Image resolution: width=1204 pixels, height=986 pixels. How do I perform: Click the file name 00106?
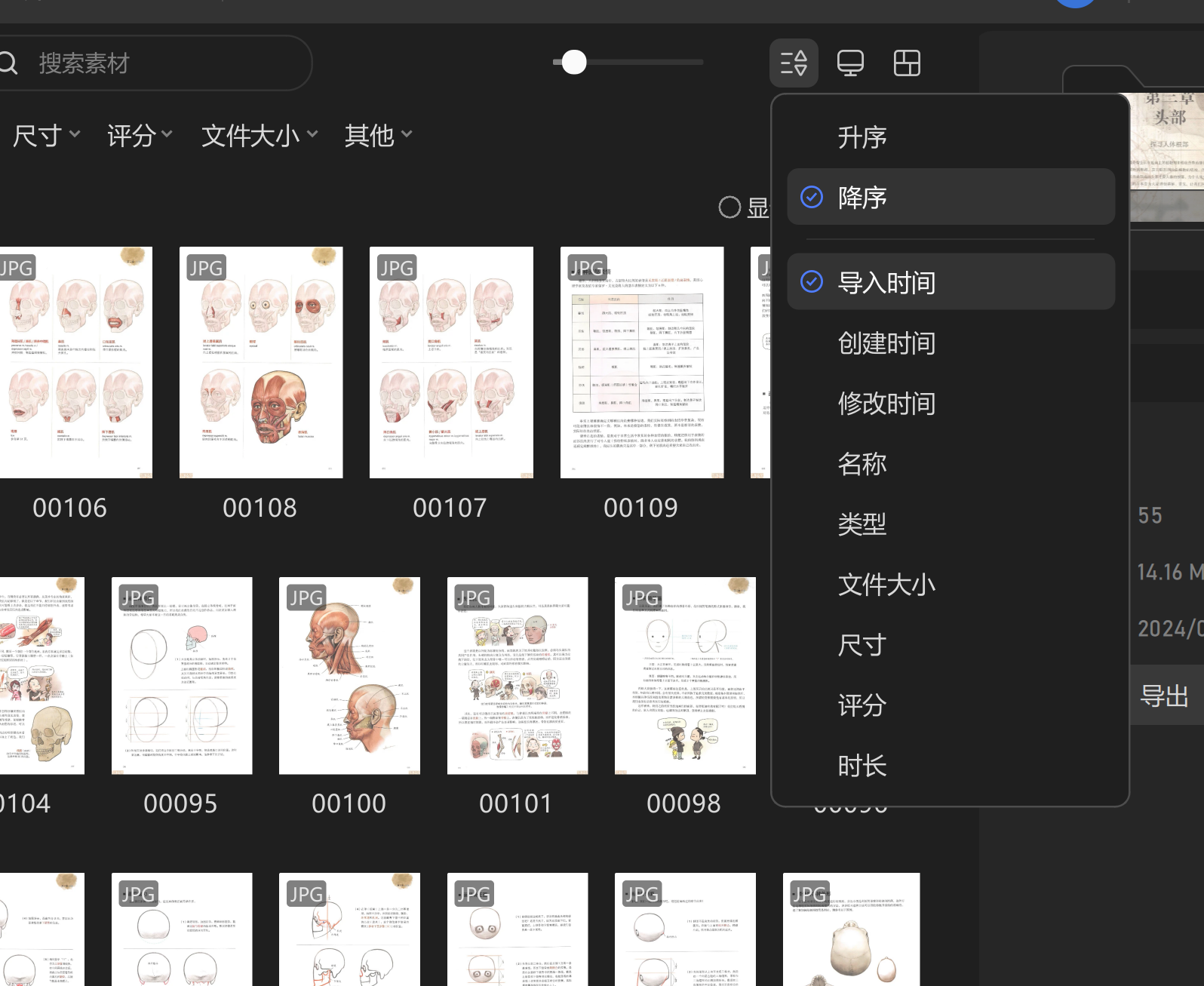[70, 508]
